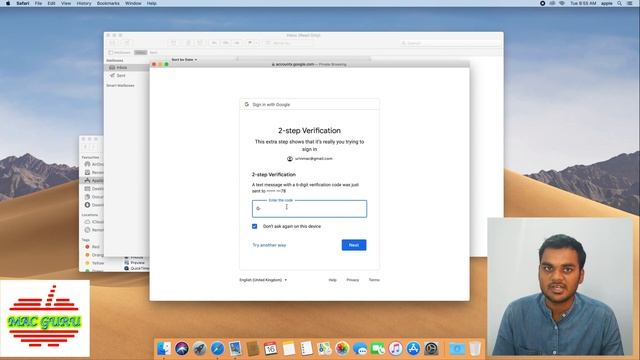Click the date and time in menu bar
The image size is (640, 360).
point(583,3)
